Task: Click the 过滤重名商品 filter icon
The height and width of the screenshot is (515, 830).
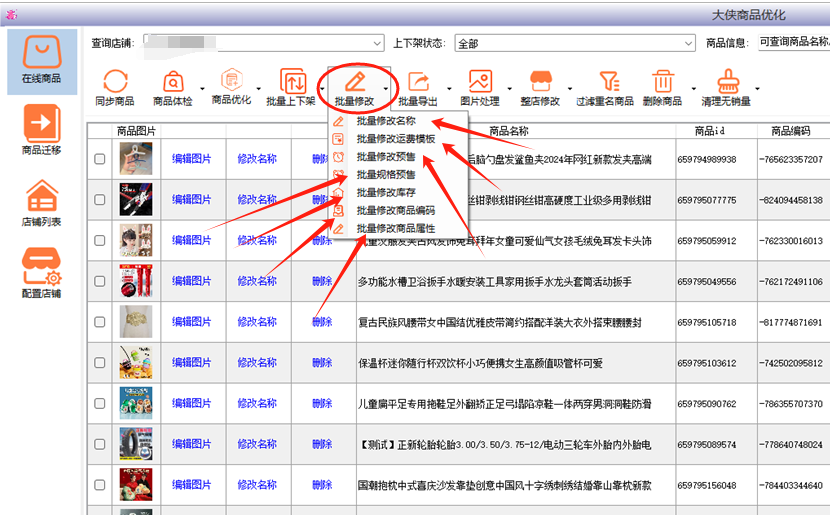Action: [605, 82]
